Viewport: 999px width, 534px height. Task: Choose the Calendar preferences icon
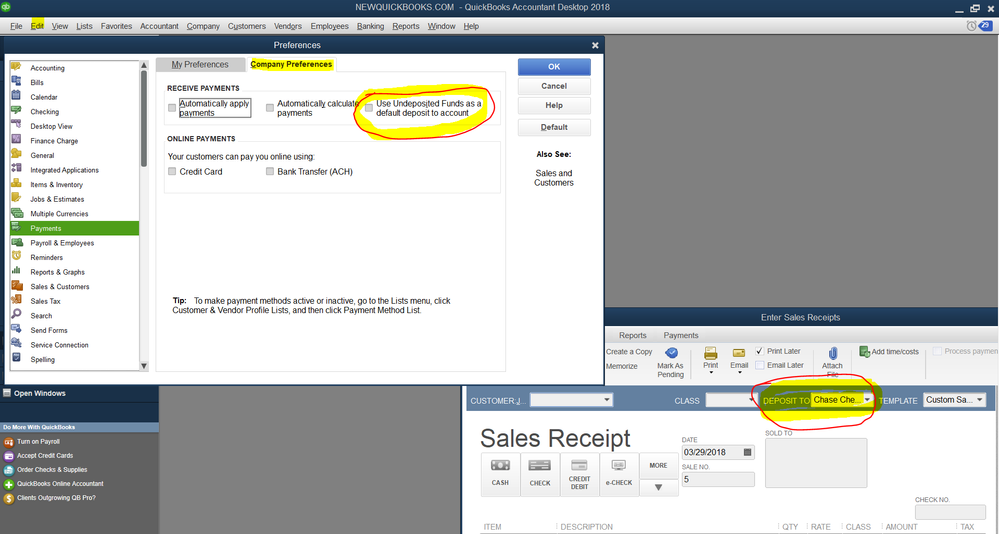click(17, 97)
